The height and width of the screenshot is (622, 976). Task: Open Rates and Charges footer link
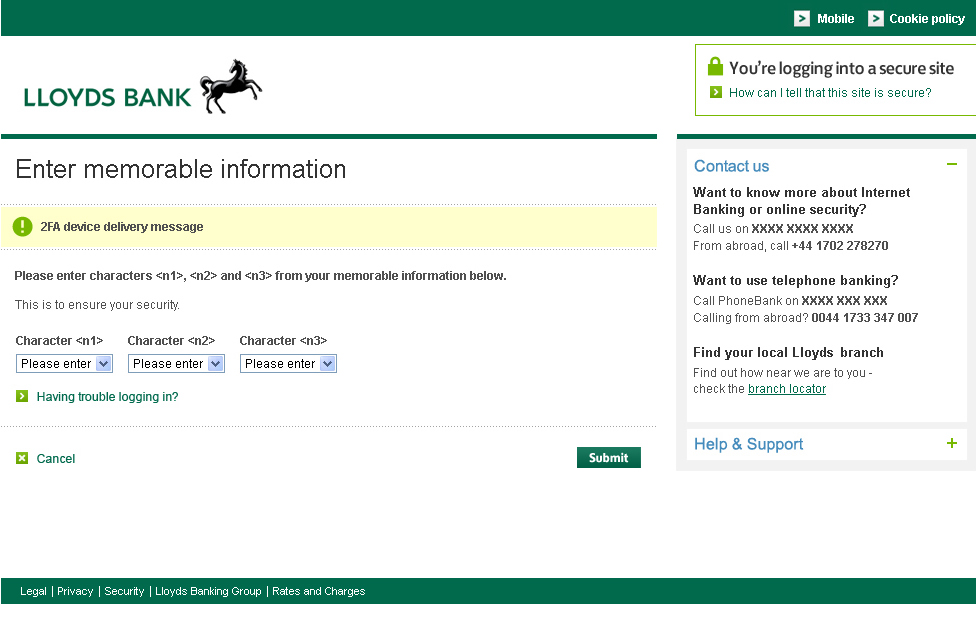[319, 591]
